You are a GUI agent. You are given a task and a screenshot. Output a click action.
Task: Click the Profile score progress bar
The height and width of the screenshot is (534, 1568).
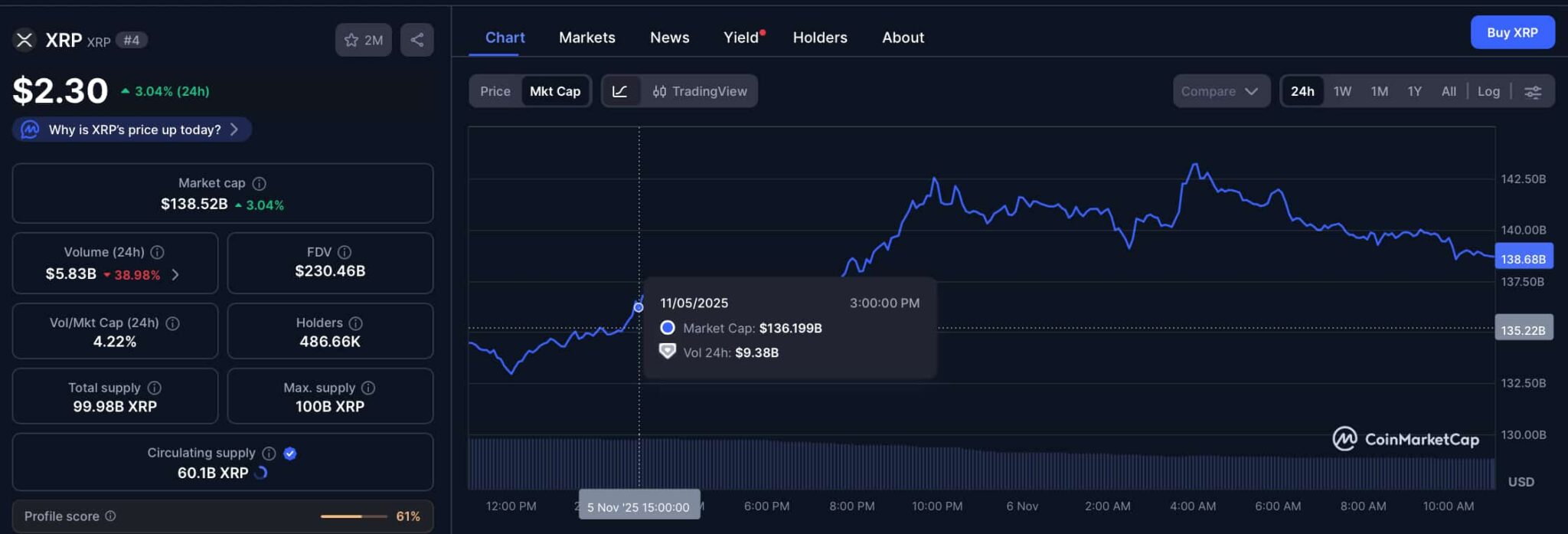[353, 516]
